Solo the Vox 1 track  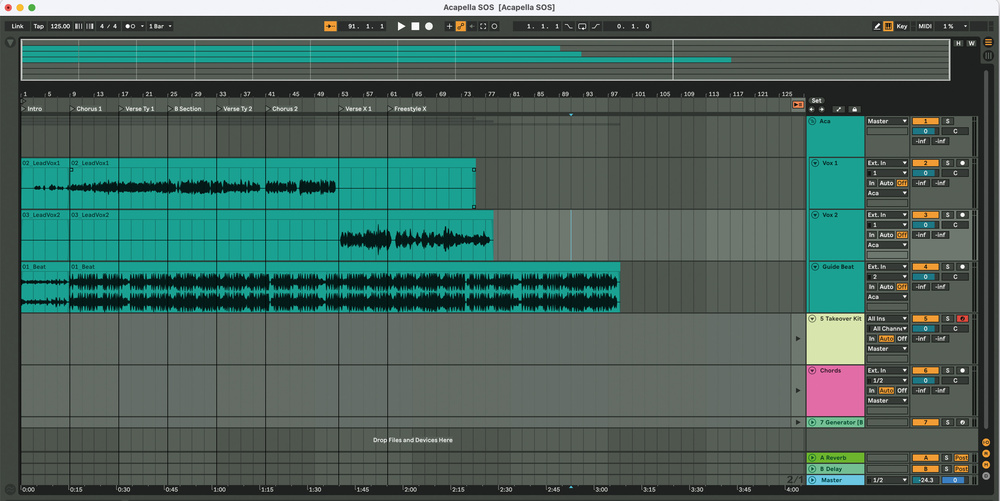coord(948,163)
